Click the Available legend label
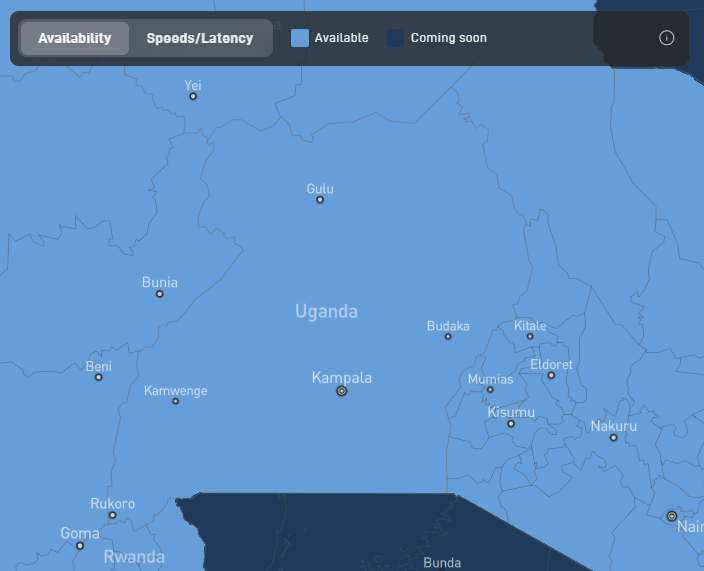The width and height of the screenshot is (704, 571). pyautogui.click(x=341, y=38)
